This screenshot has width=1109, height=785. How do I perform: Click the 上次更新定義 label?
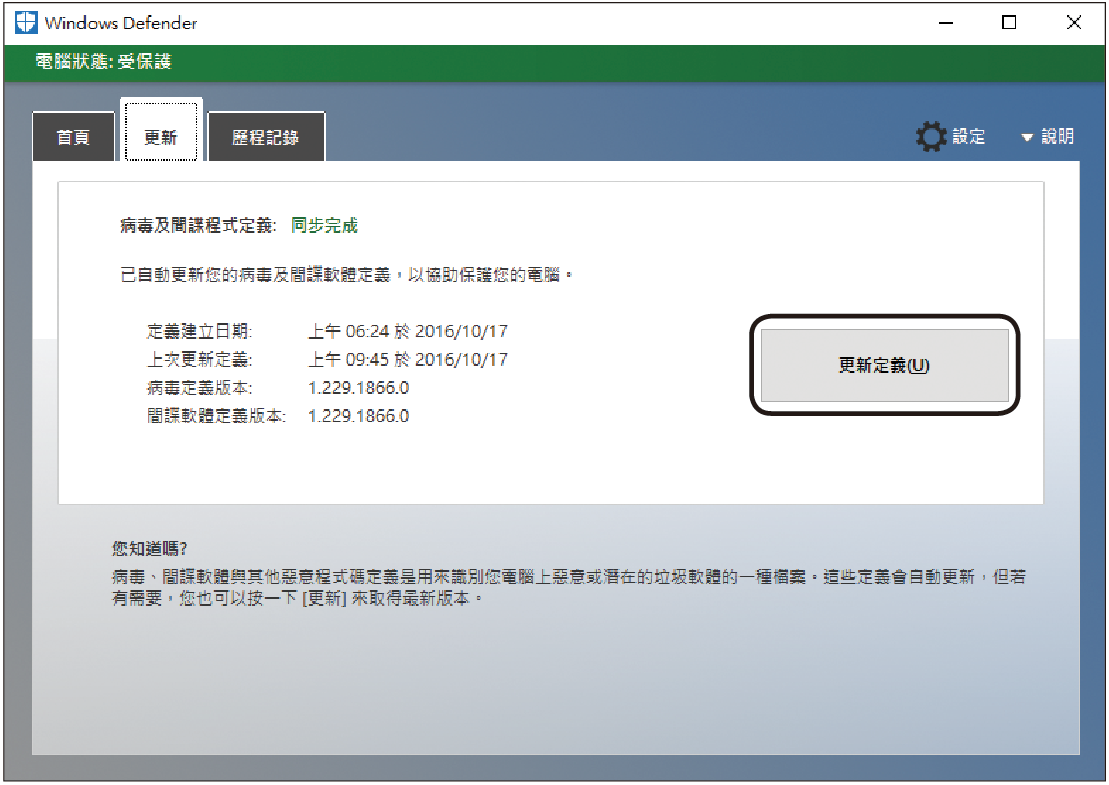199,359
